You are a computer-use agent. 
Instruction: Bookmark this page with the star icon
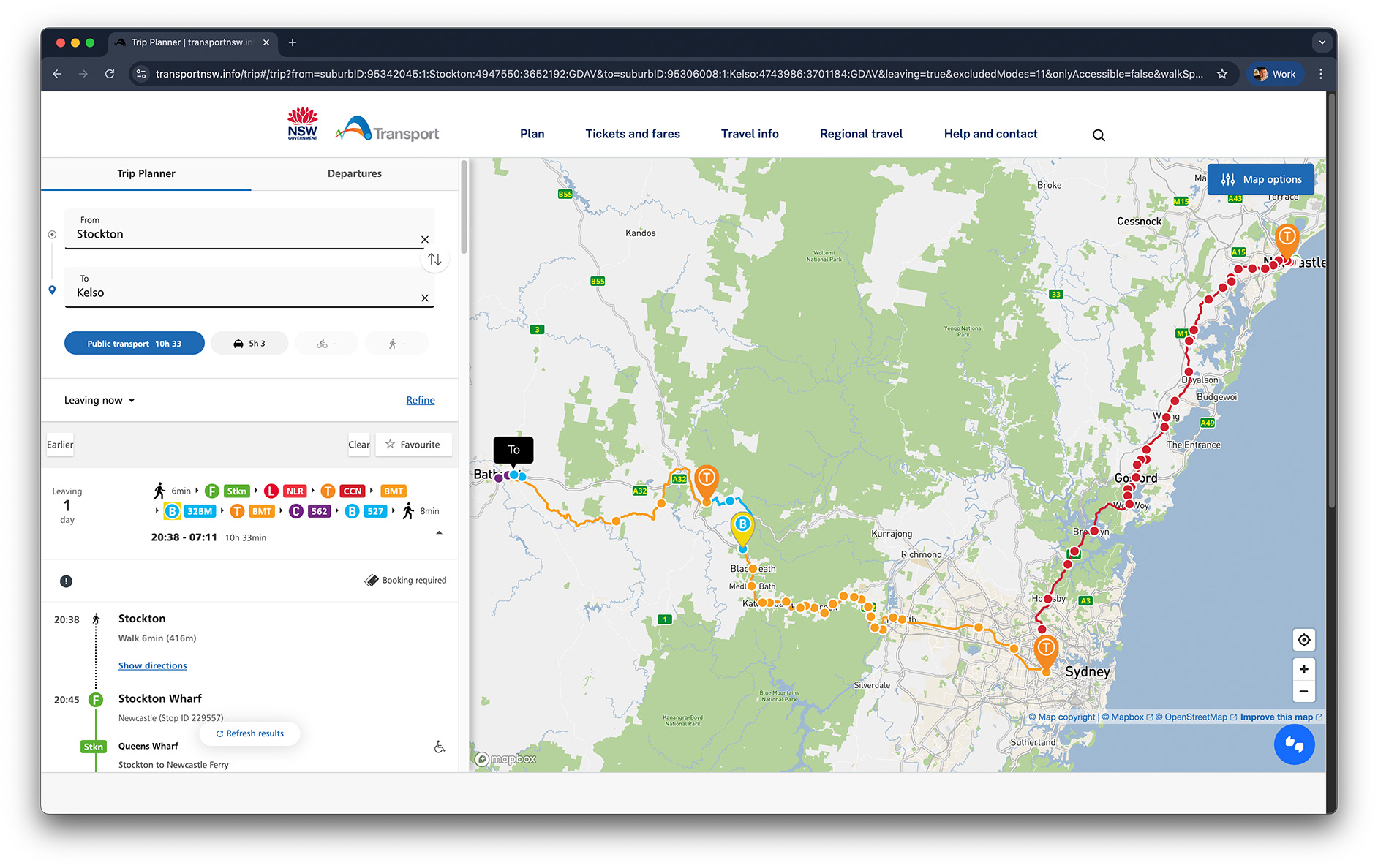click(1222, 74)
